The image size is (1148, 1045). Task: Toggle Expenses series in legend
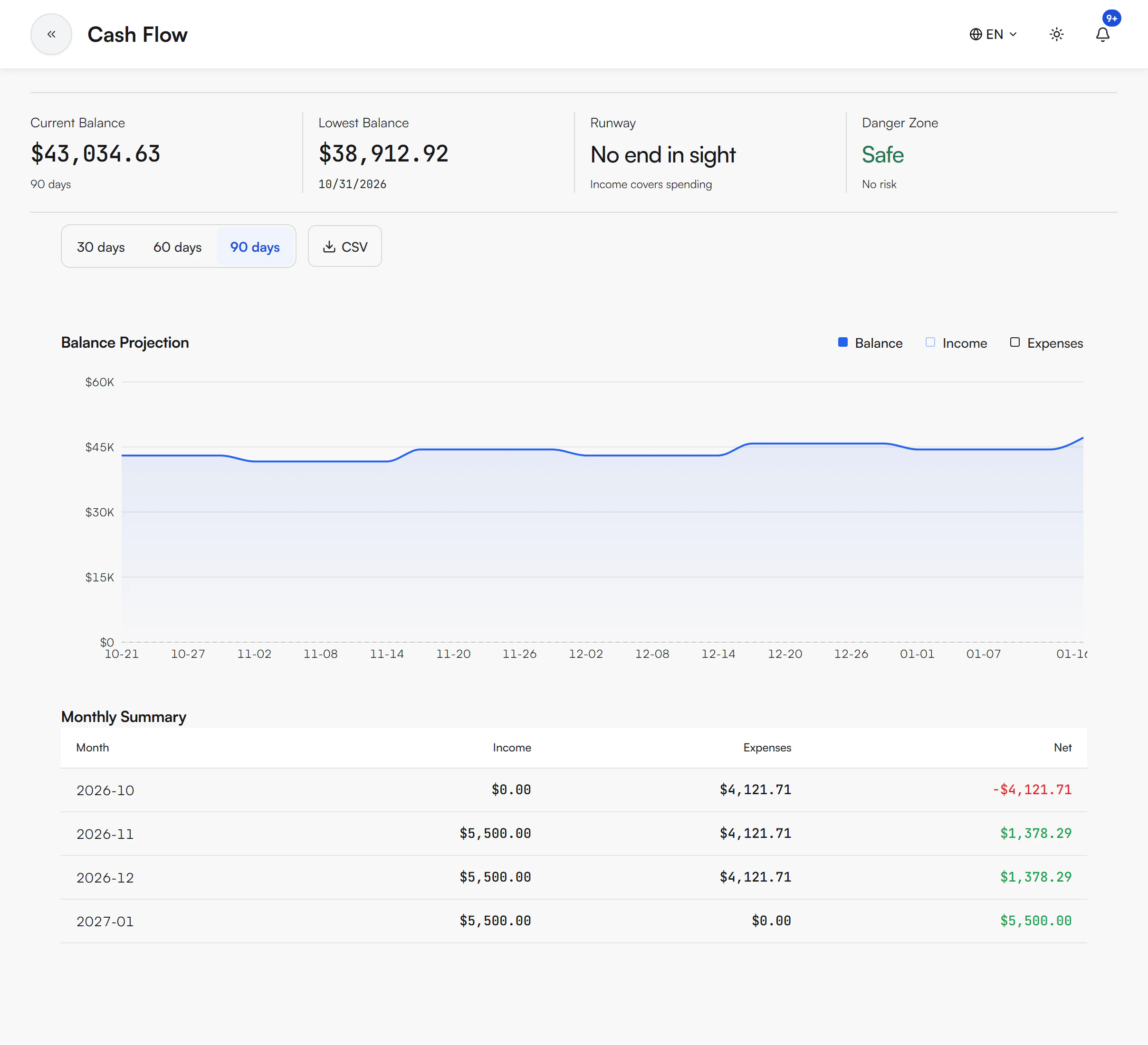coord(1046,342)
